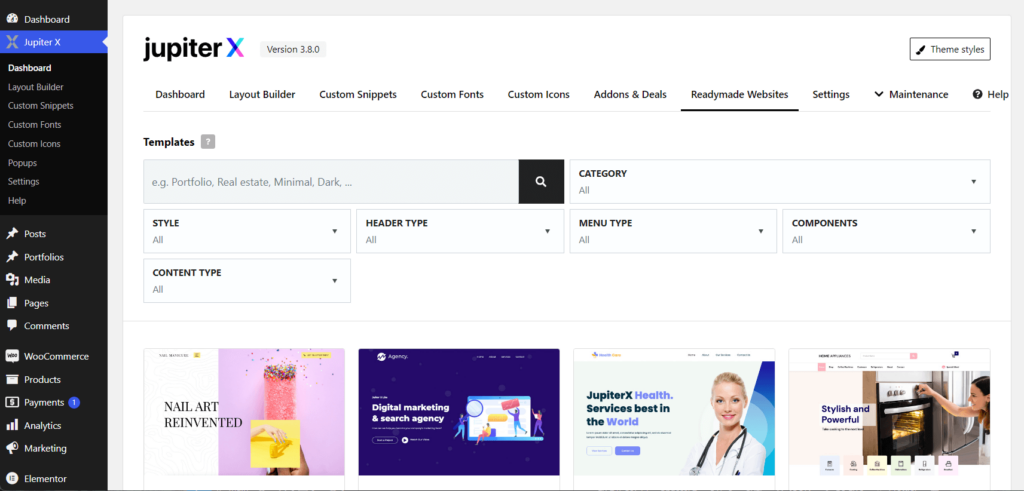
Task: Click the Analytics bar chart icon
Action: [12, 425]
